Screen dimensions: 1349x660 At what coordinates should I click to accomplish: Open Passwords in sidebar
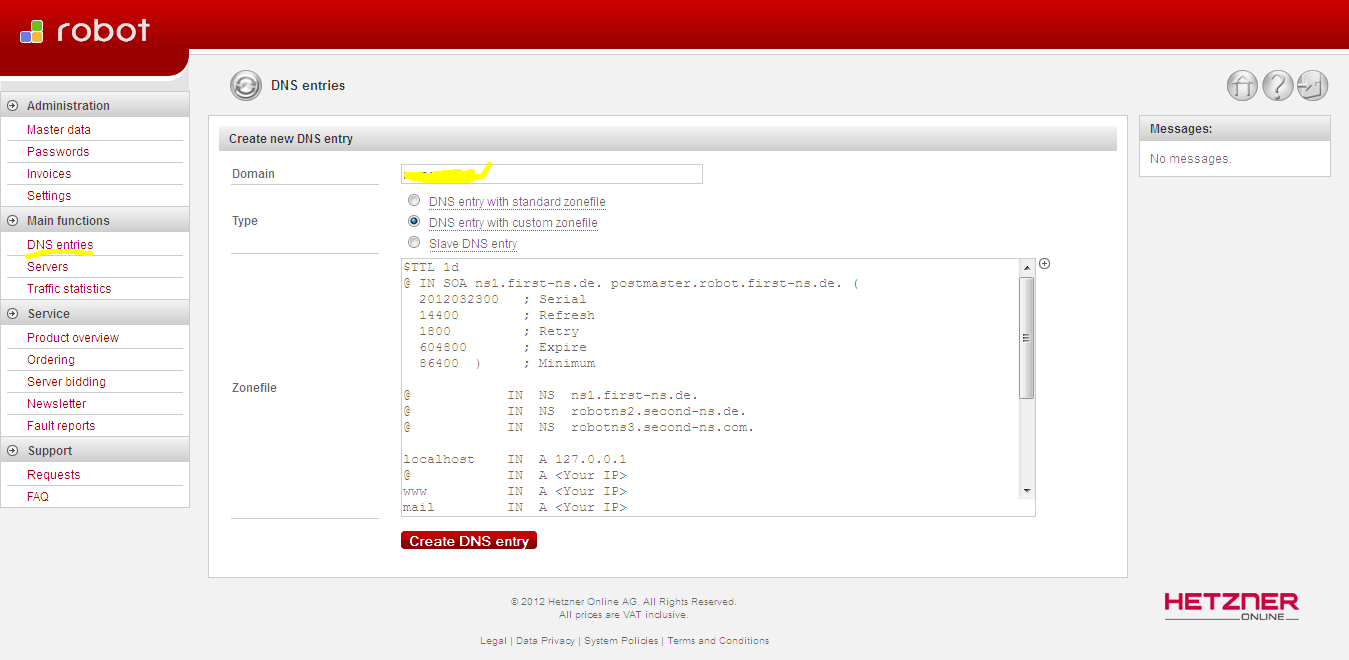pyautogui.click(x=58, y=152)
